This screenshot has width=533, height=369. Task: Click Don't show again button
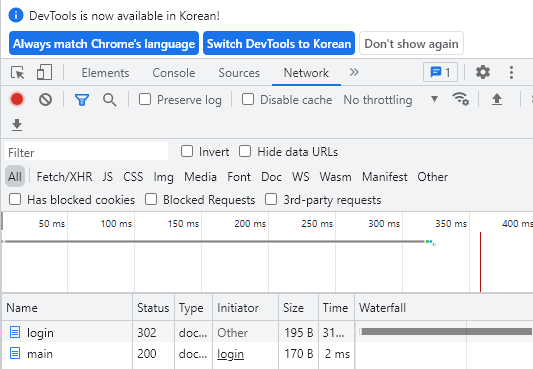[x=411, y=43]
